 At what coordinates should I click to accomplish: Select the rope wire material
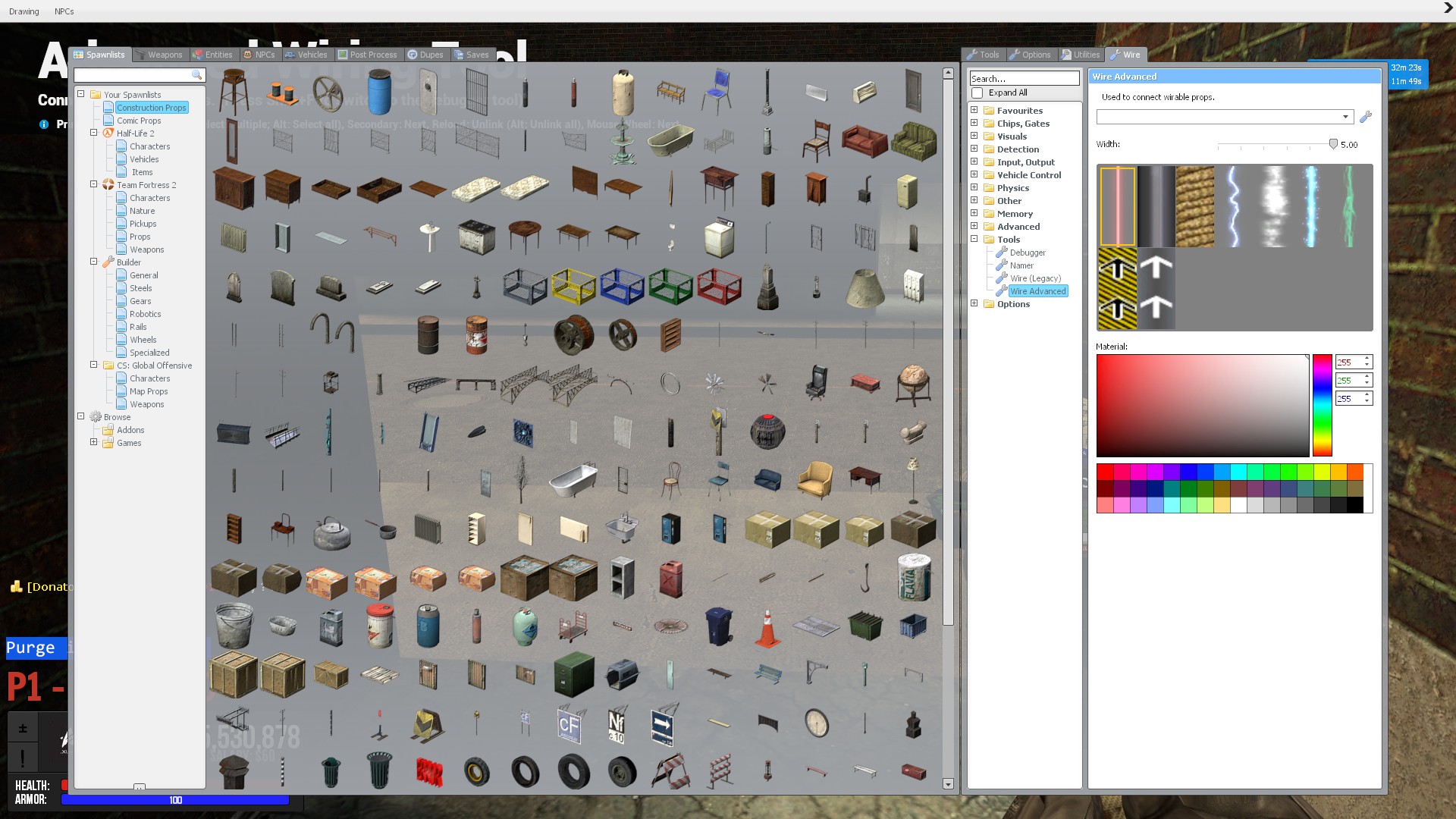pos(1194,206)
